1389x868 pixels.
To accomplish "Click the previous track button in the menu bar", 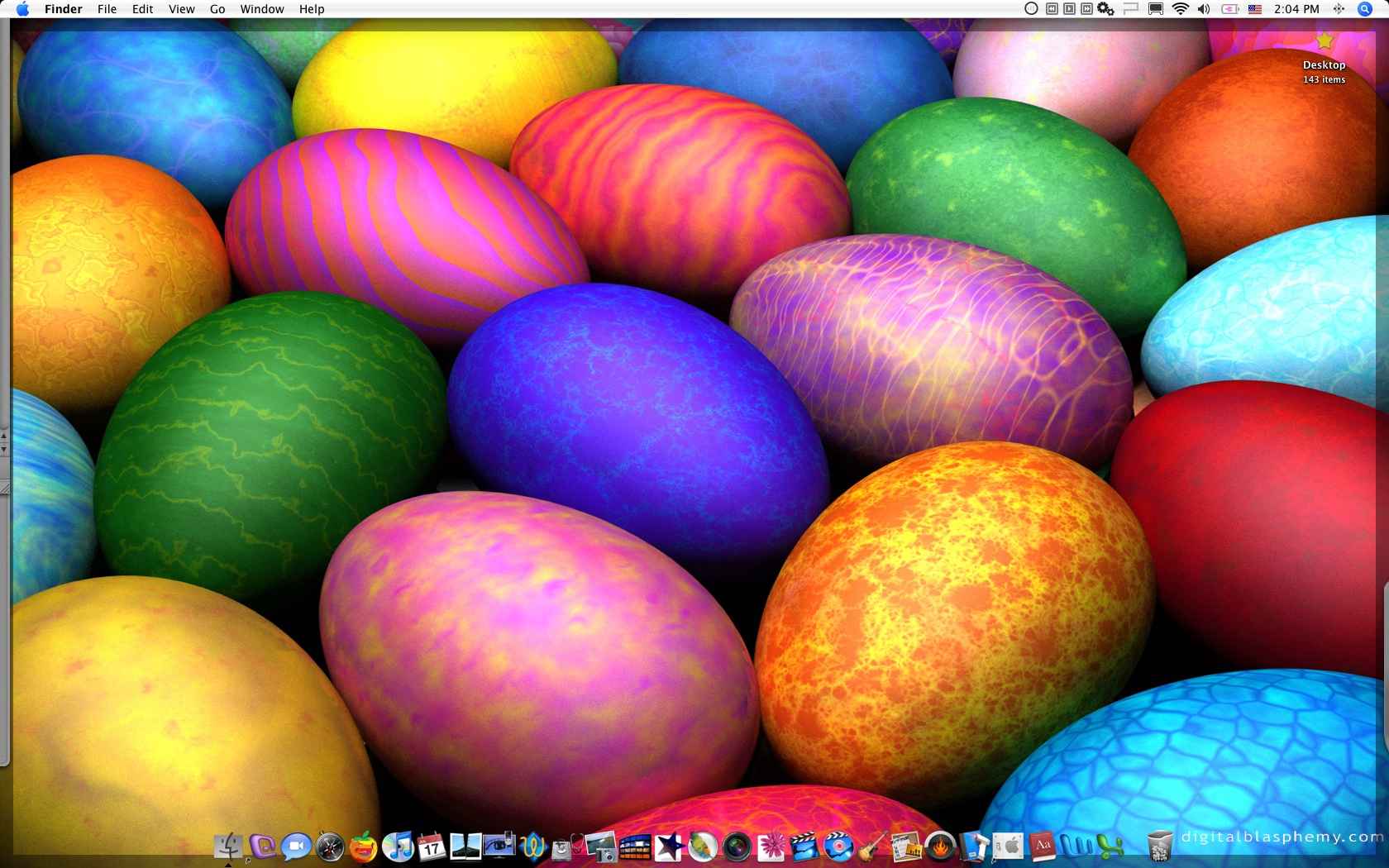I will (x=1052, y=9).
